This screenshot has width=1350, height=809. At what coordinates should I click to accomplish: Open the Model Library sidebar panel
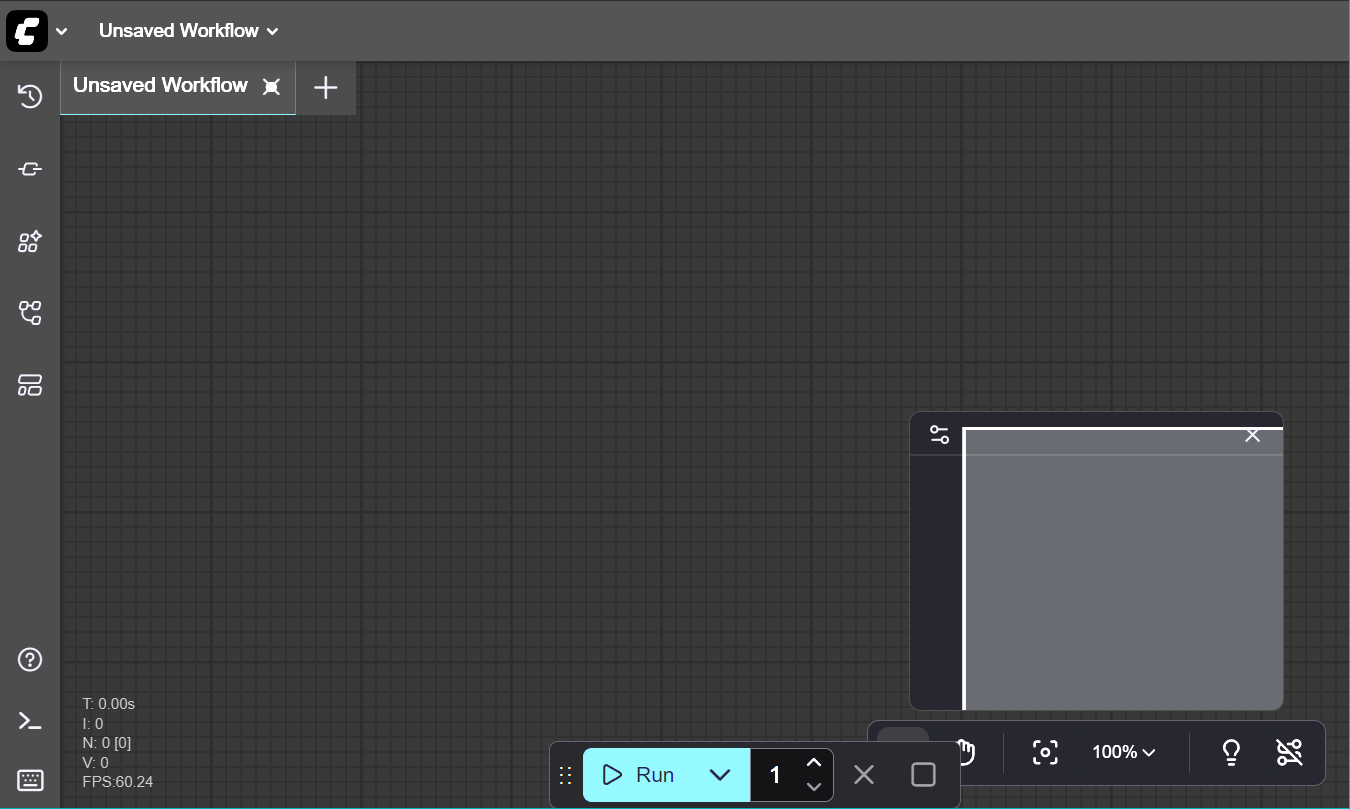click(30, 242)
